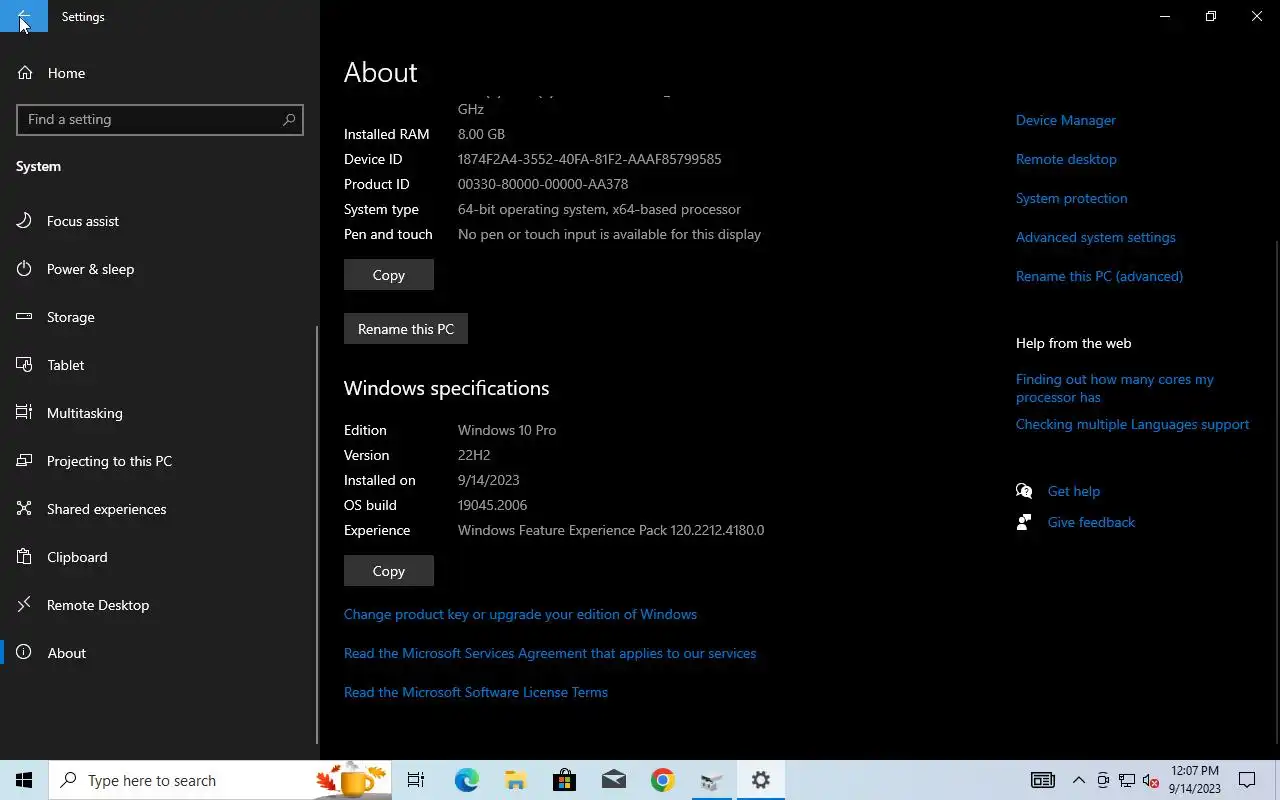
Task: Open clock showing 12:07 PM
Action: [x=1194, y=780]
